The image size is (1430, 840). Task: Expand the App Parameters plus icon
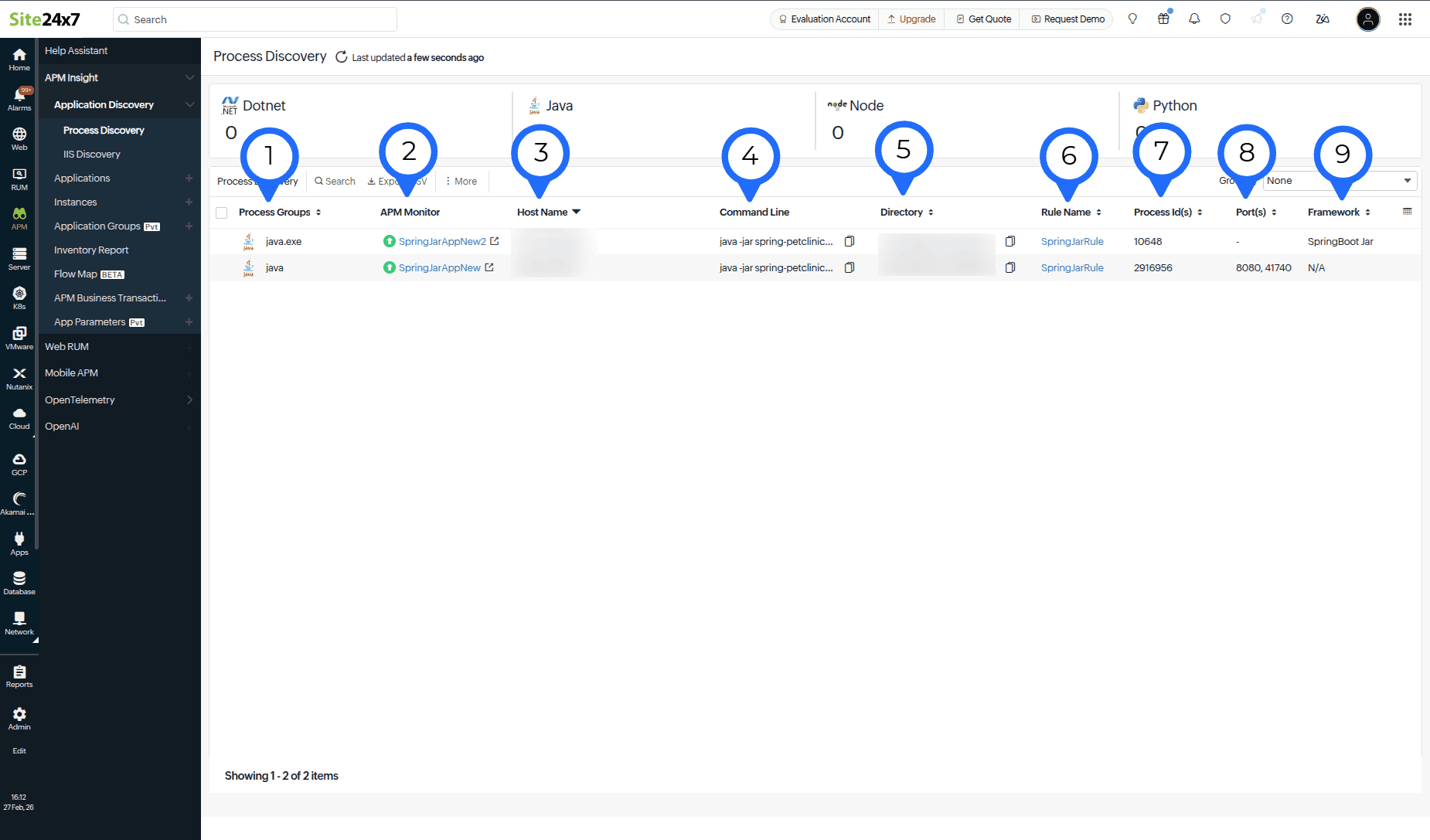(189, 322)
